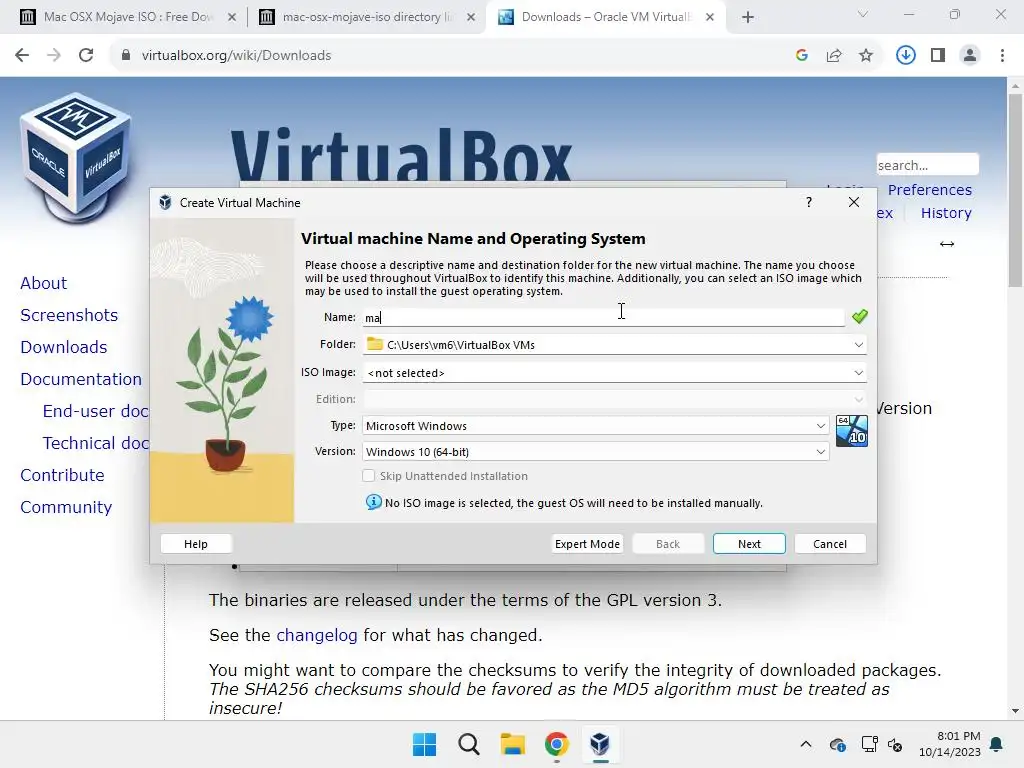
Task: Click the folder icon in Folder field
Action: pos(374,344)
